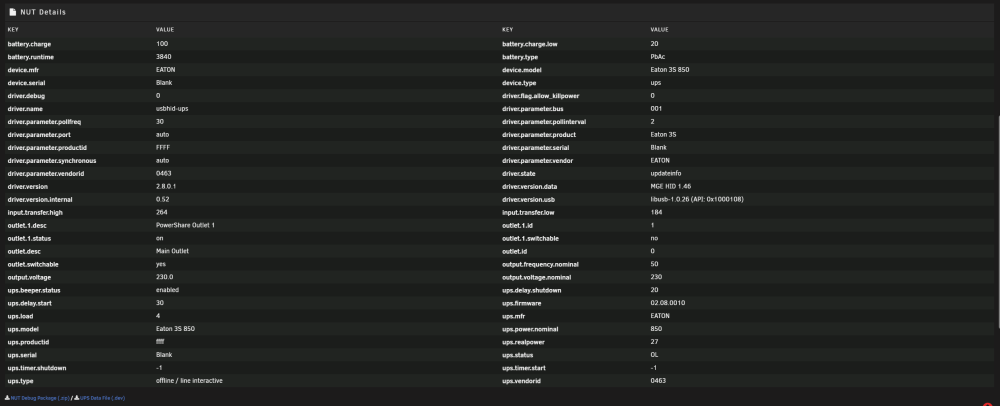The height and width of the screenshot is (406, 1000).
Task: Select the libusb-1.0.26 version value
Action: (696, 199)
